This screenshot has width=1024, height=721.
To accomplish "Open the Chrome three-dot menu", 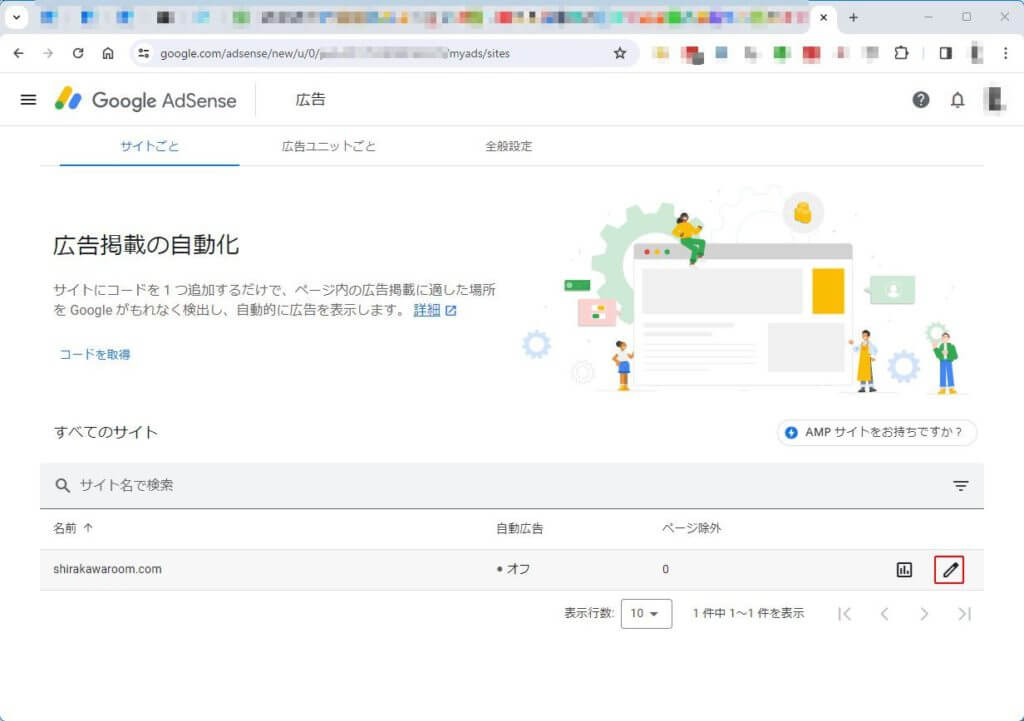I will (1005, 53).
